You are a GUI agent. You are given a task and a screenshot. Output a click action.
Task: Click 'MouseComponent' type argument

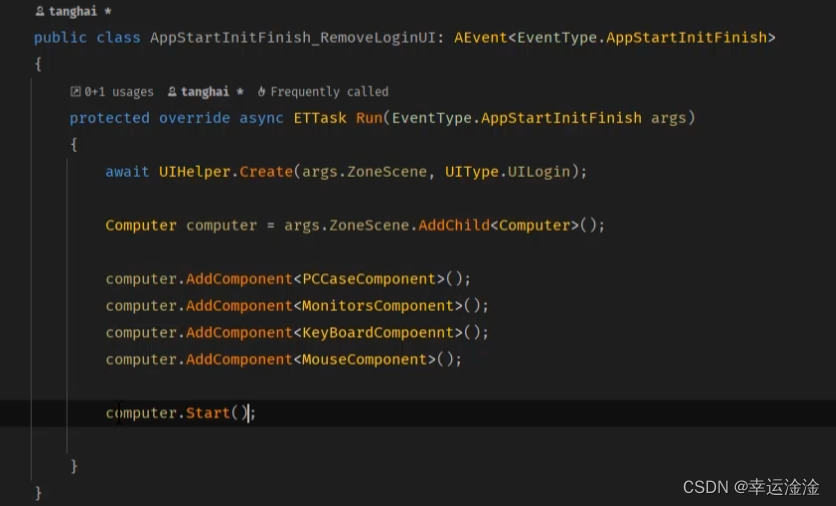(365, 359)
